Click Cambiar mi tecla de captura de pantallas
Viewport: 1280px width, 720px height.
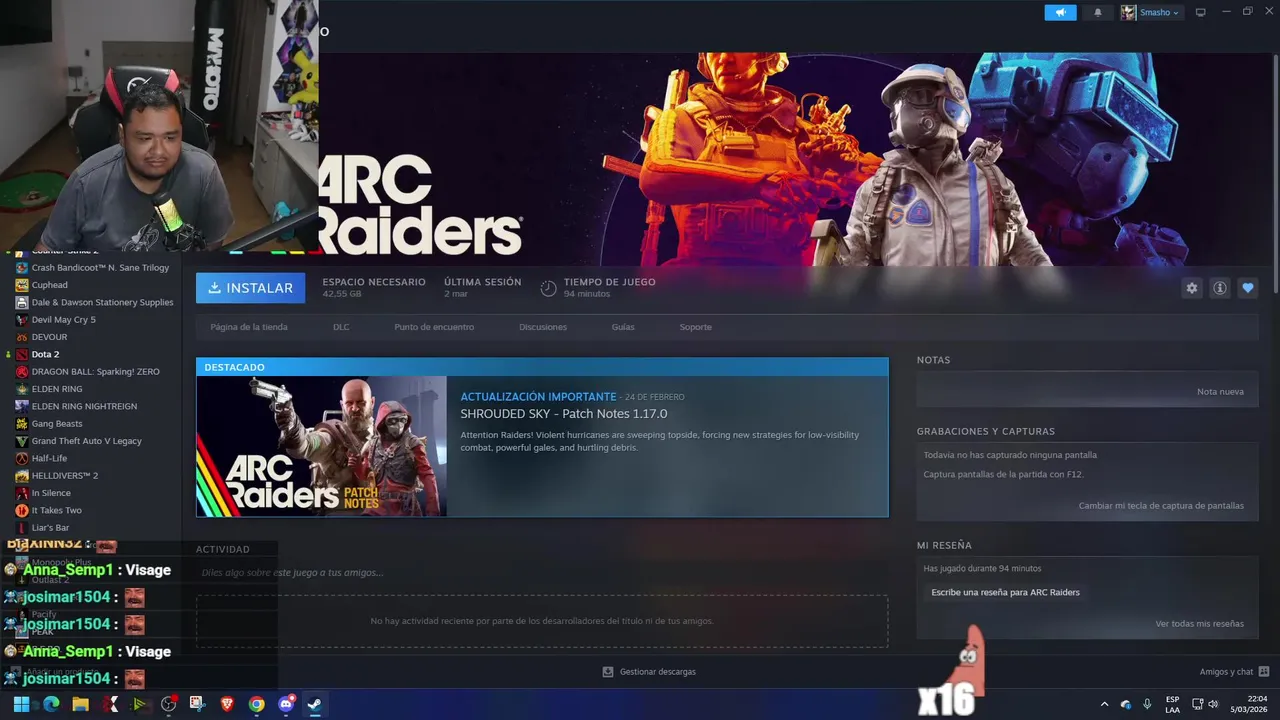point(1161,506)
